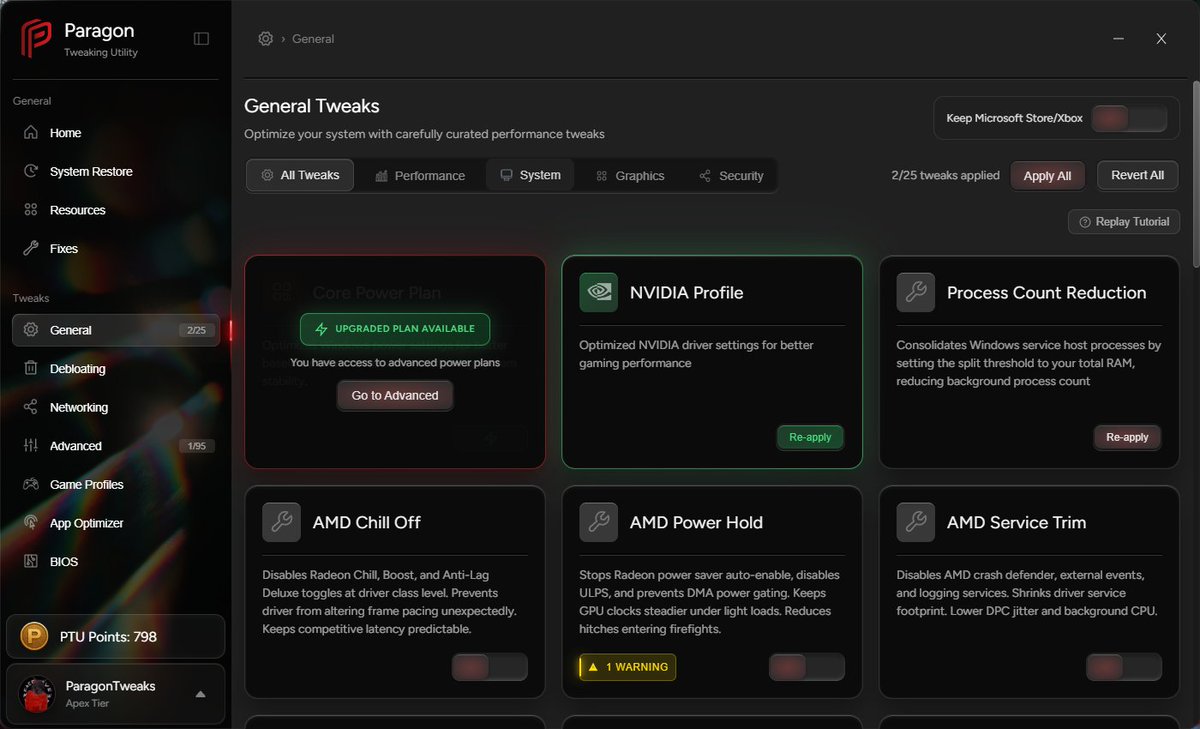Click the PTU Points coin icon
The width and height of the screenshot is (1200, 729).
tap(36, 637)
